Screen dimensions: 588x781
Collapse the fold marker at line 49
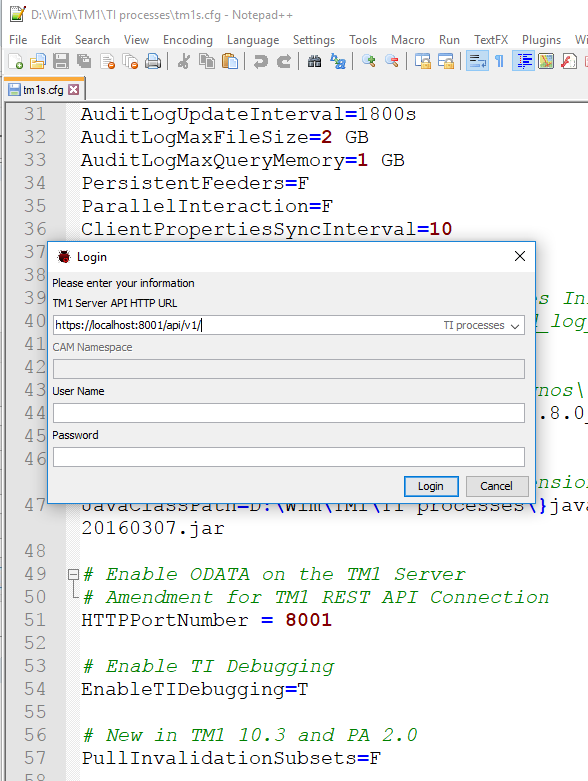(x=73, y=574)
